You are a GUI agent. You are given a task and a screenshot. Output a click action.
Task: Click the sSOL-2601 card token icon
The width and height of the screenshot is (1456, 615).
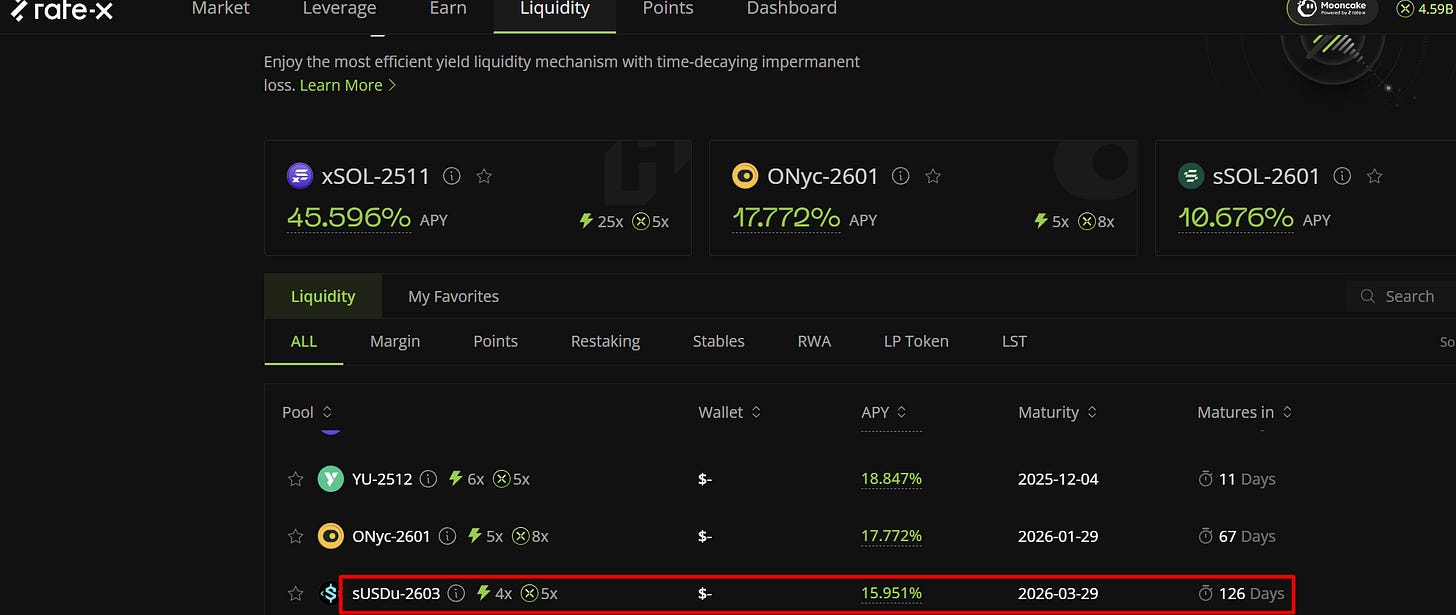1191,177
